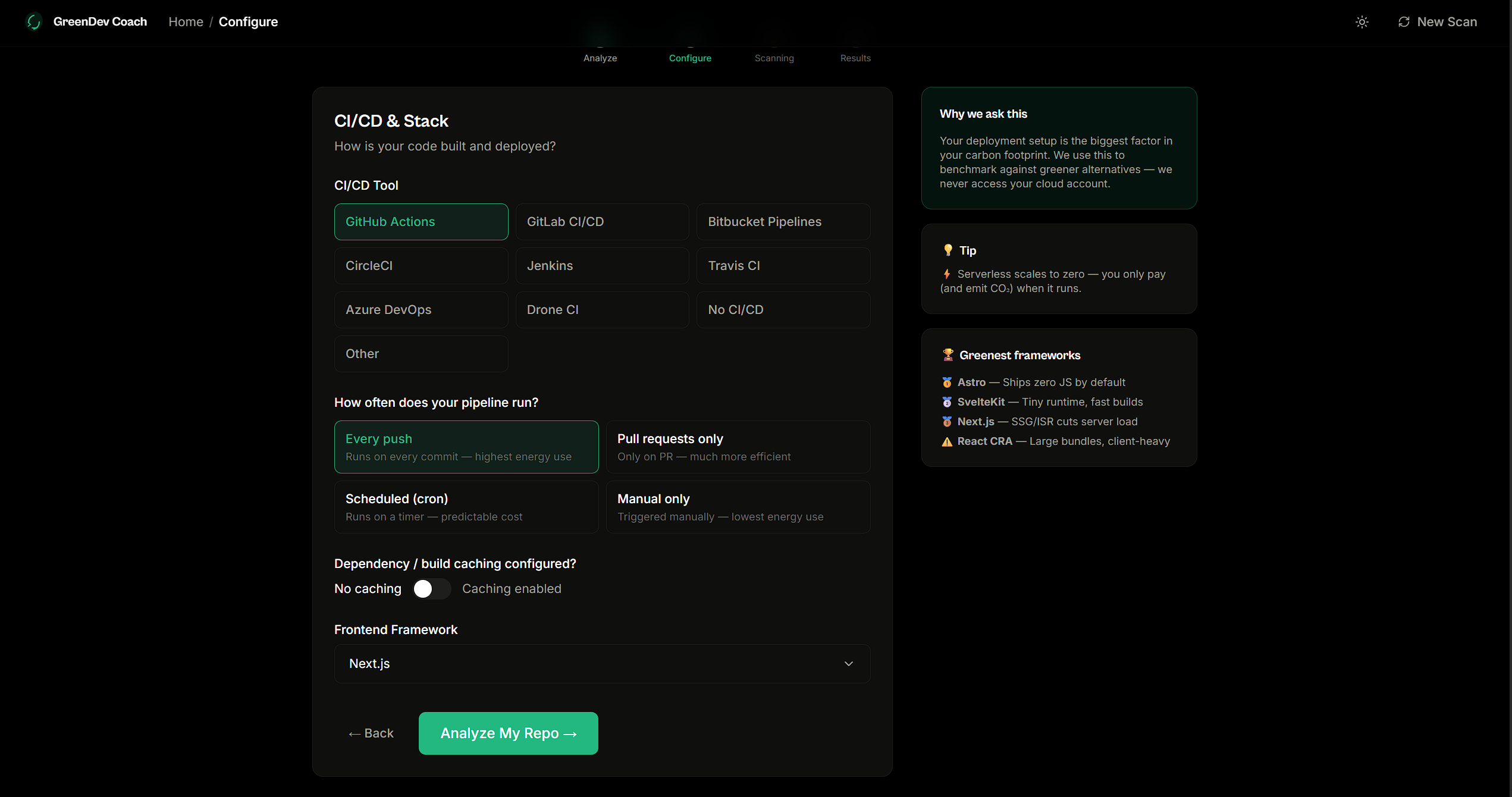This screenshot has height=797, width=1512.
Task: Select the Pull requests only option
Action: (x=738, y=447)
